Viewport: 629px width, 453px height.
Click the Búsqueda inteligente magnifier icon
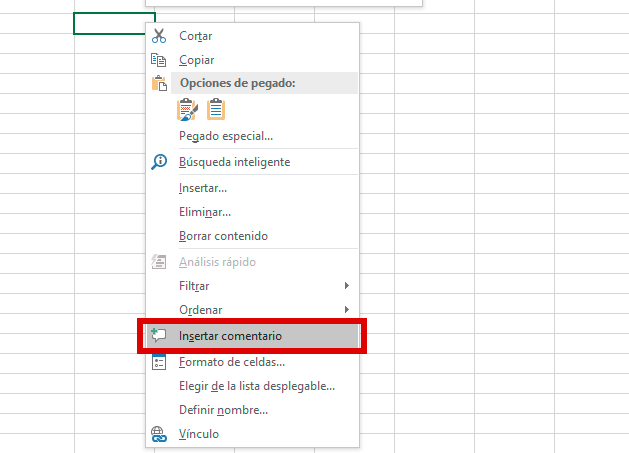158,162
